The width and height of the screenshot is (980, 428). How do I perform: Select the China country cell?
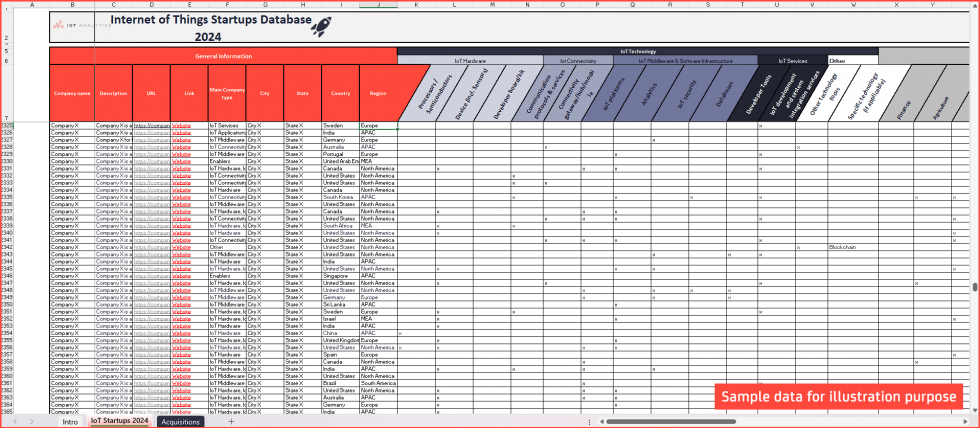341,333
